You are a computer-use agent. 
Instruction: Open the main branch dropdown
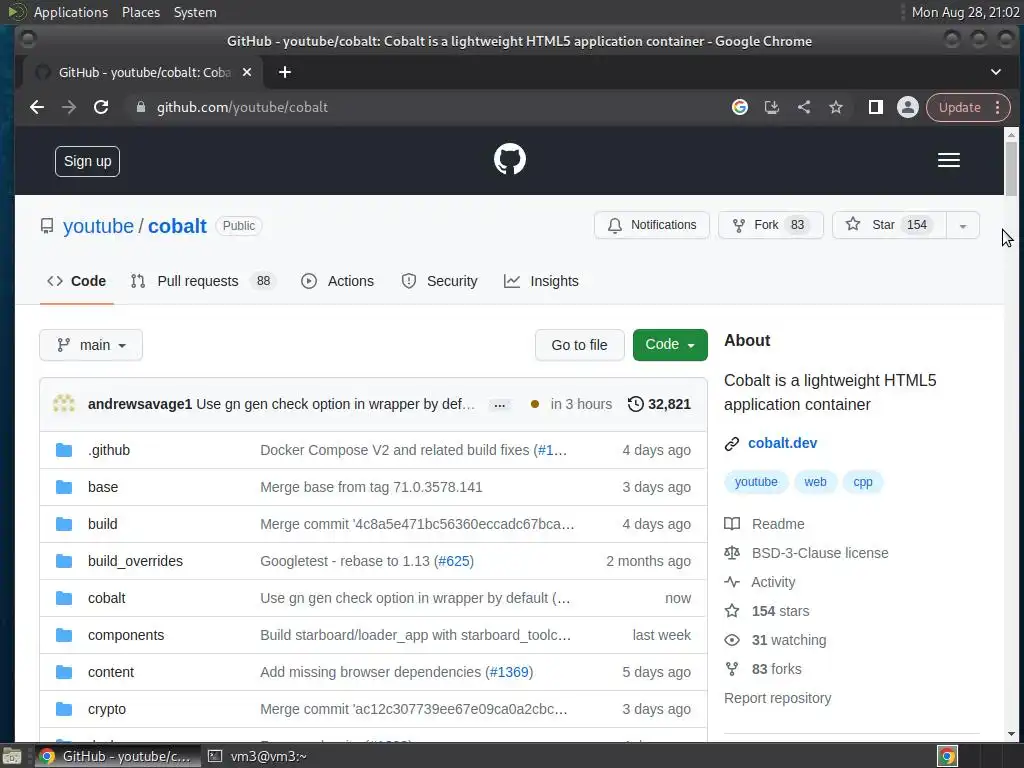point(91,345)
